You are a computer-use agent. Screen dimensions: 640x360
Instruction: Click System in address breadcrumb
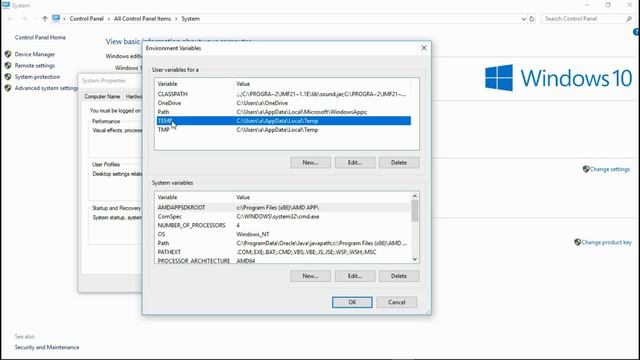pos(191,19)
